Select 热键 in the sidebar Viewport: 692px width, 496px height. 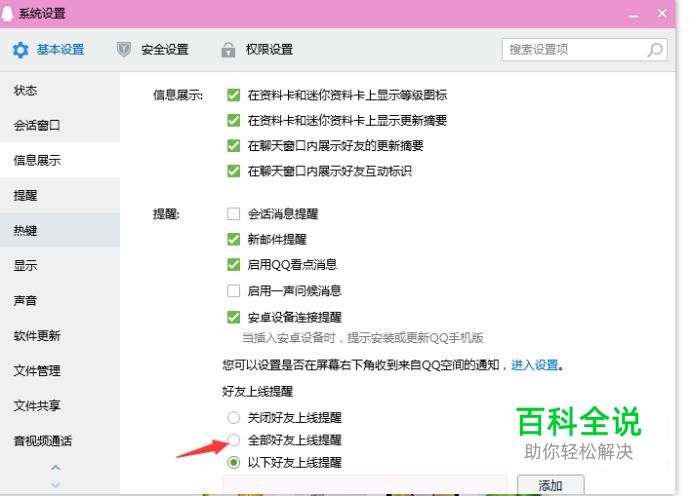coord(60,230)
